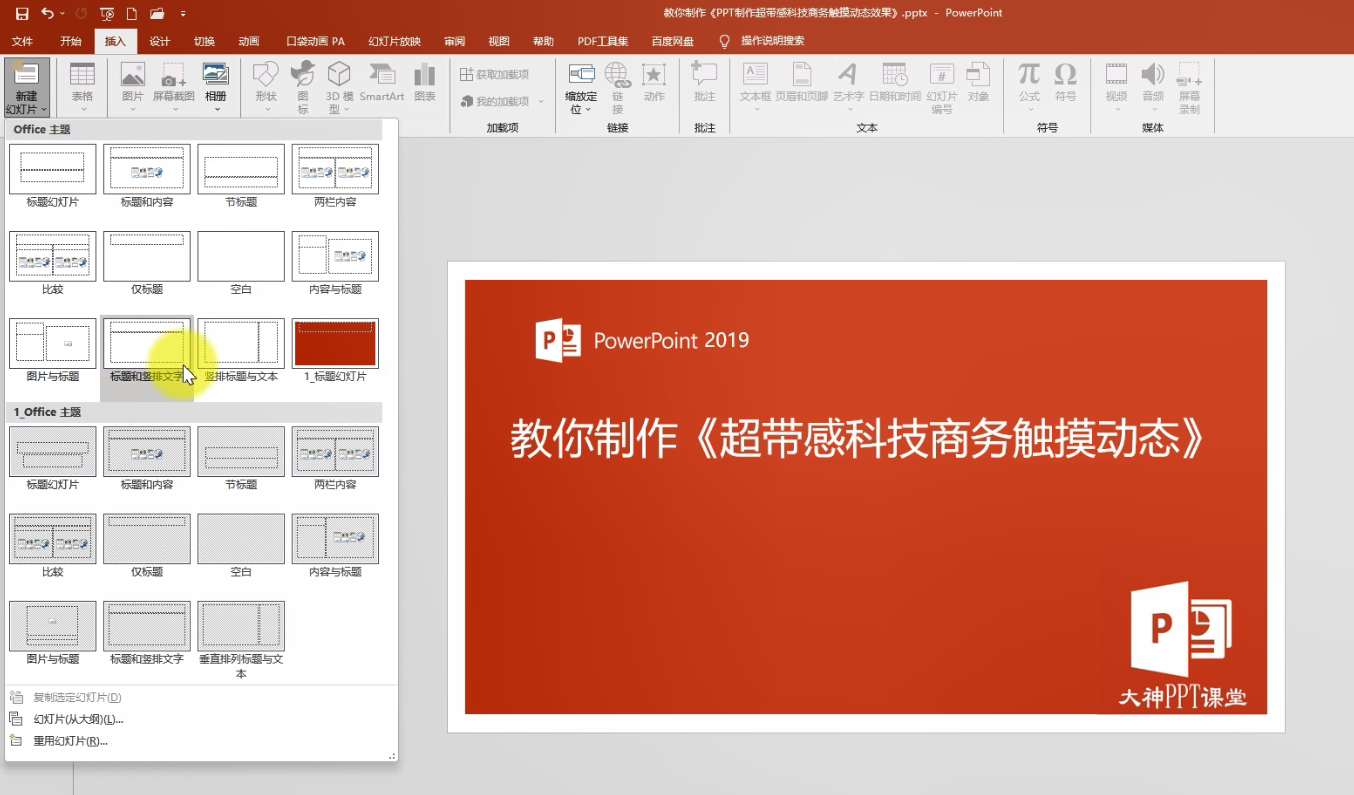The width and height of the screenshot is (1354, 795).
Task: Expand My Add-ins (我的加载项) dropdown
Action: point(541,102)
